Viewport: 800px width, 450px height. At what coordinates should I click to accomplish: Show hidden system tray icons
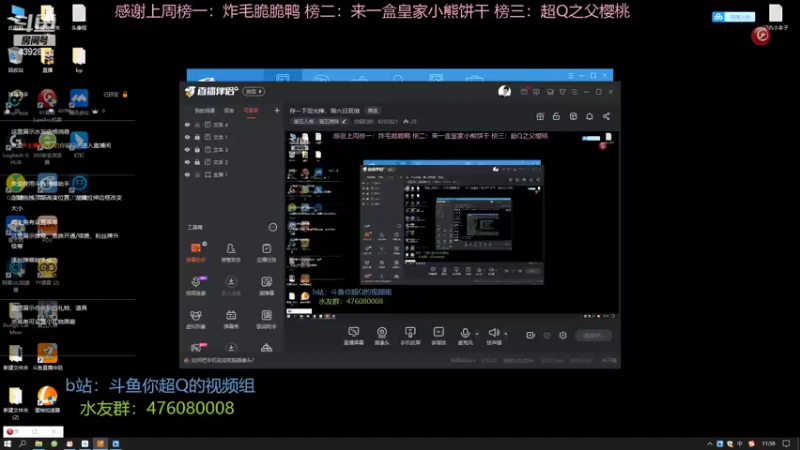(x=709, y=444)
